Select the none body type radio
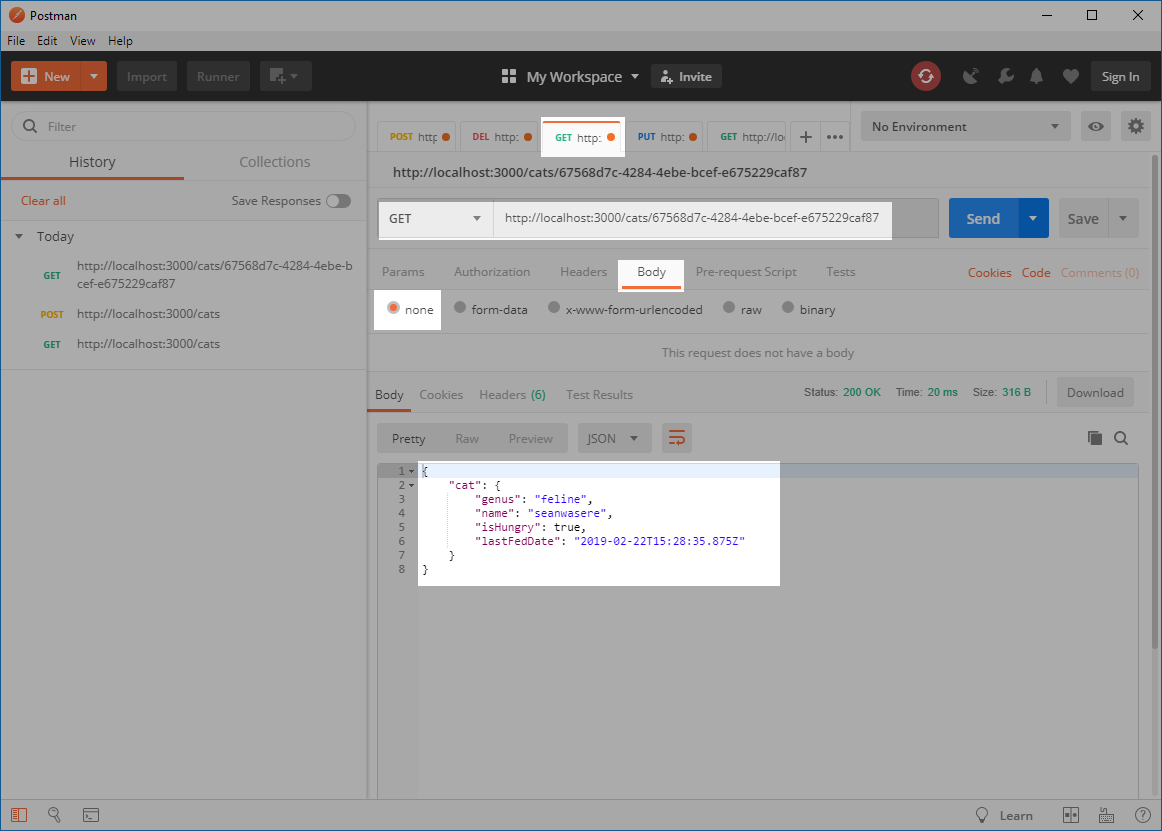The image size is (1162, 831). click(x=394, y=308)
